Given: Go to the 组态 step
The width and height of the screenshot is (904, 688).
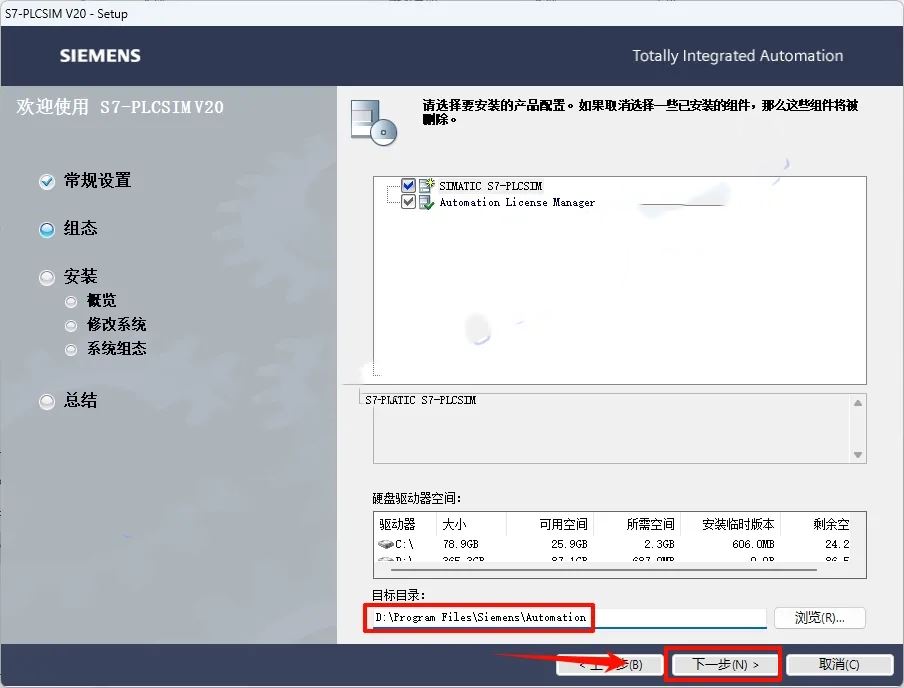Looking at the screenshot, I should pos(80,228).
